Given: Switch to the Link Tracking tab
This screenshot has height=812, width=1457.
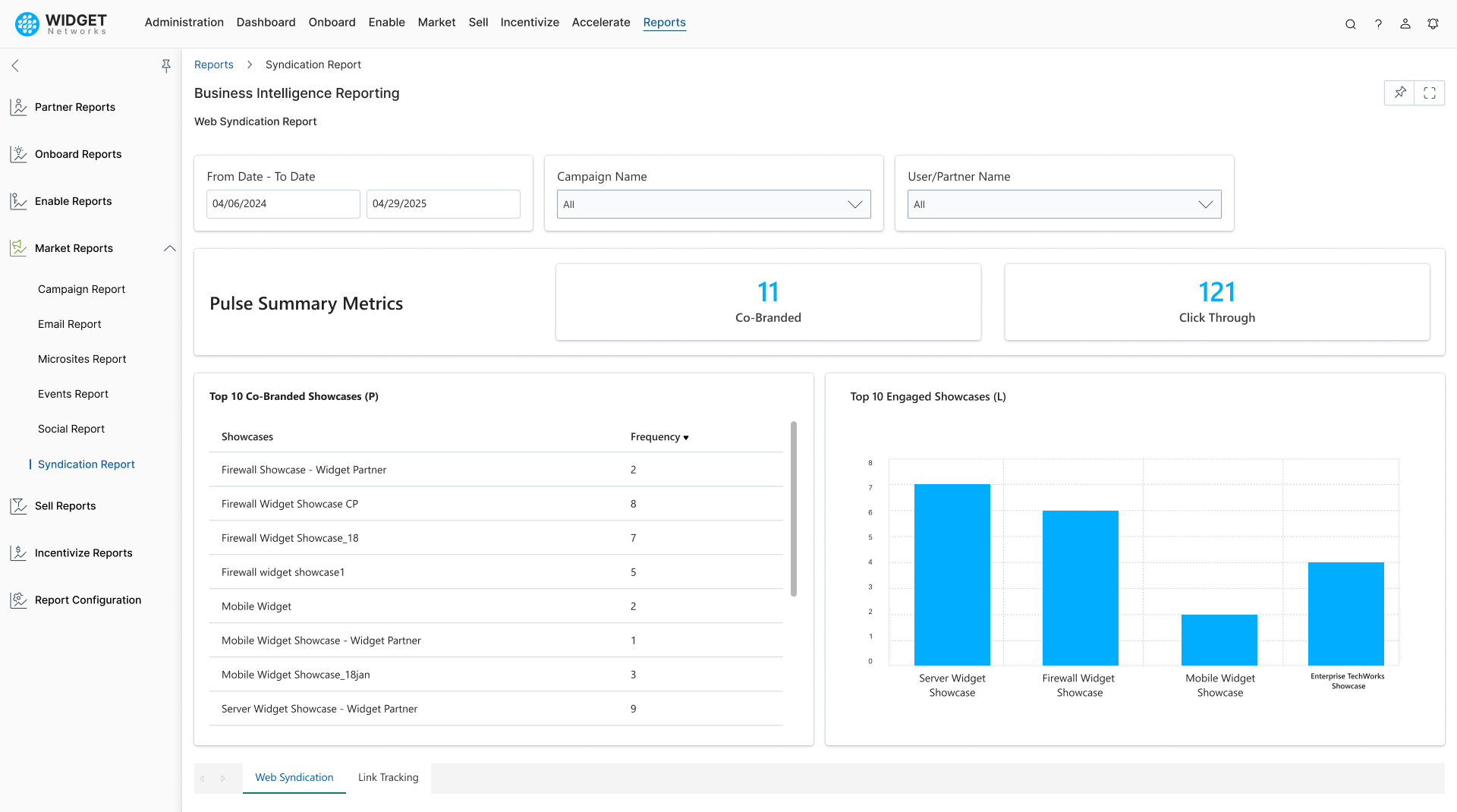Looking at the screenshot, I should click(x=388, y=777).
